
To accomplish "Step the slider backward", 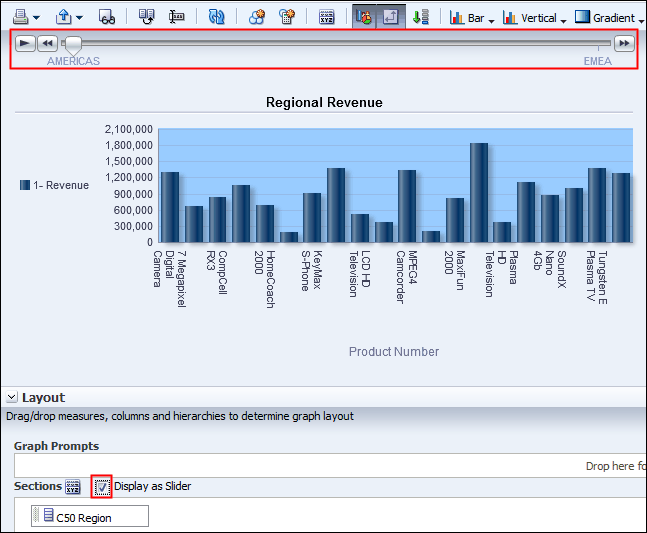I will 47,43.
